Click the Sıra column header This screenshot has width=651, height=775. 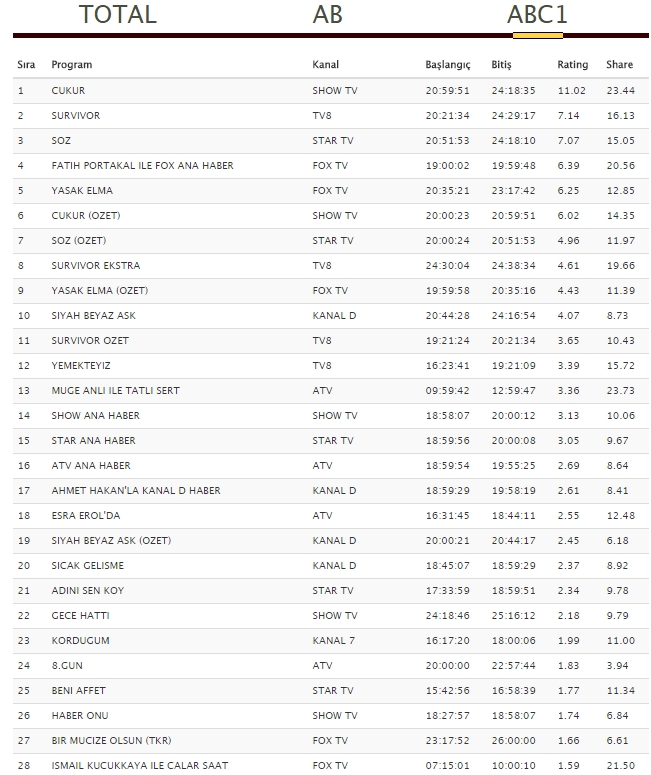[26, 65]
